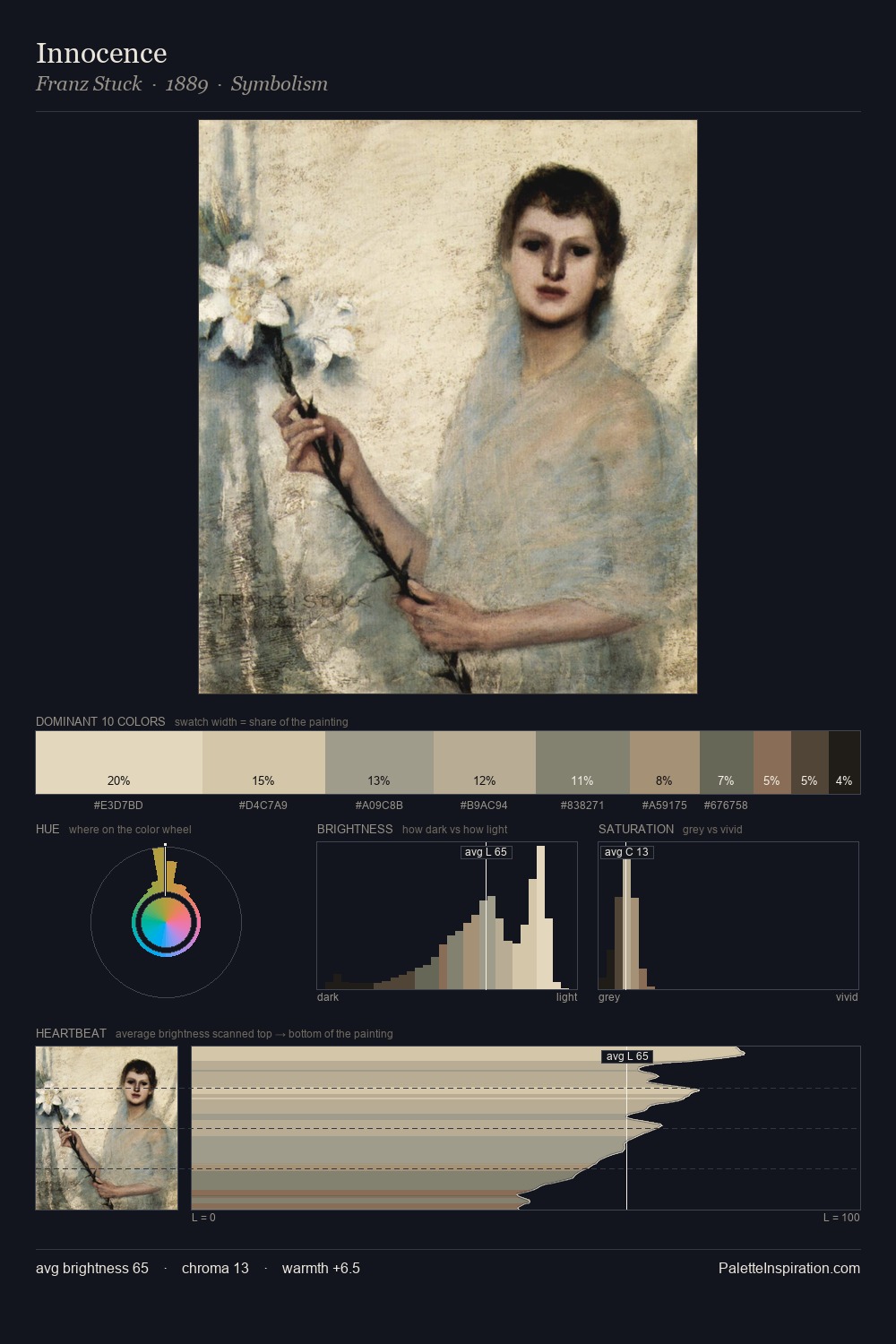
Task: Click the hex code '#E3D7BD'
Action: tap(118, 806)
